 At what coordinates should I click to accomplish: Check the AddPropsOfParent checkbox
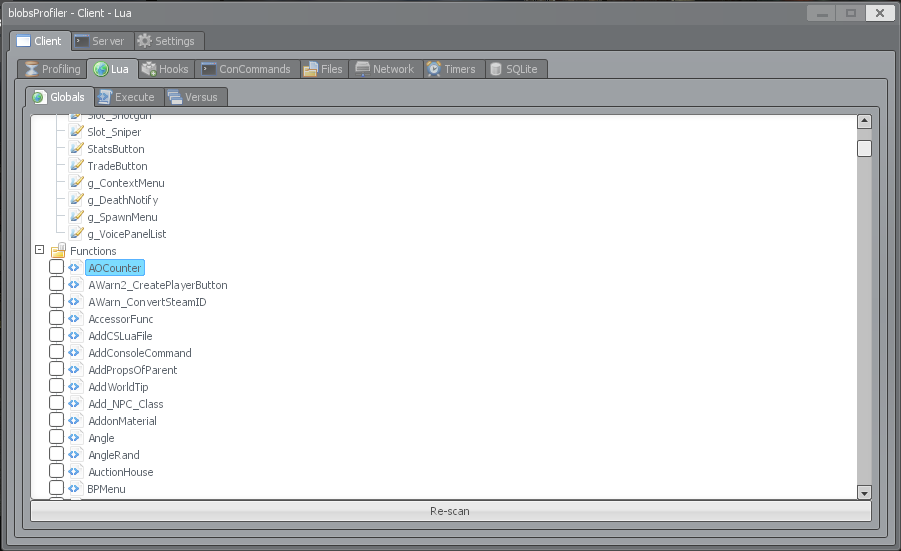[56, 368]
